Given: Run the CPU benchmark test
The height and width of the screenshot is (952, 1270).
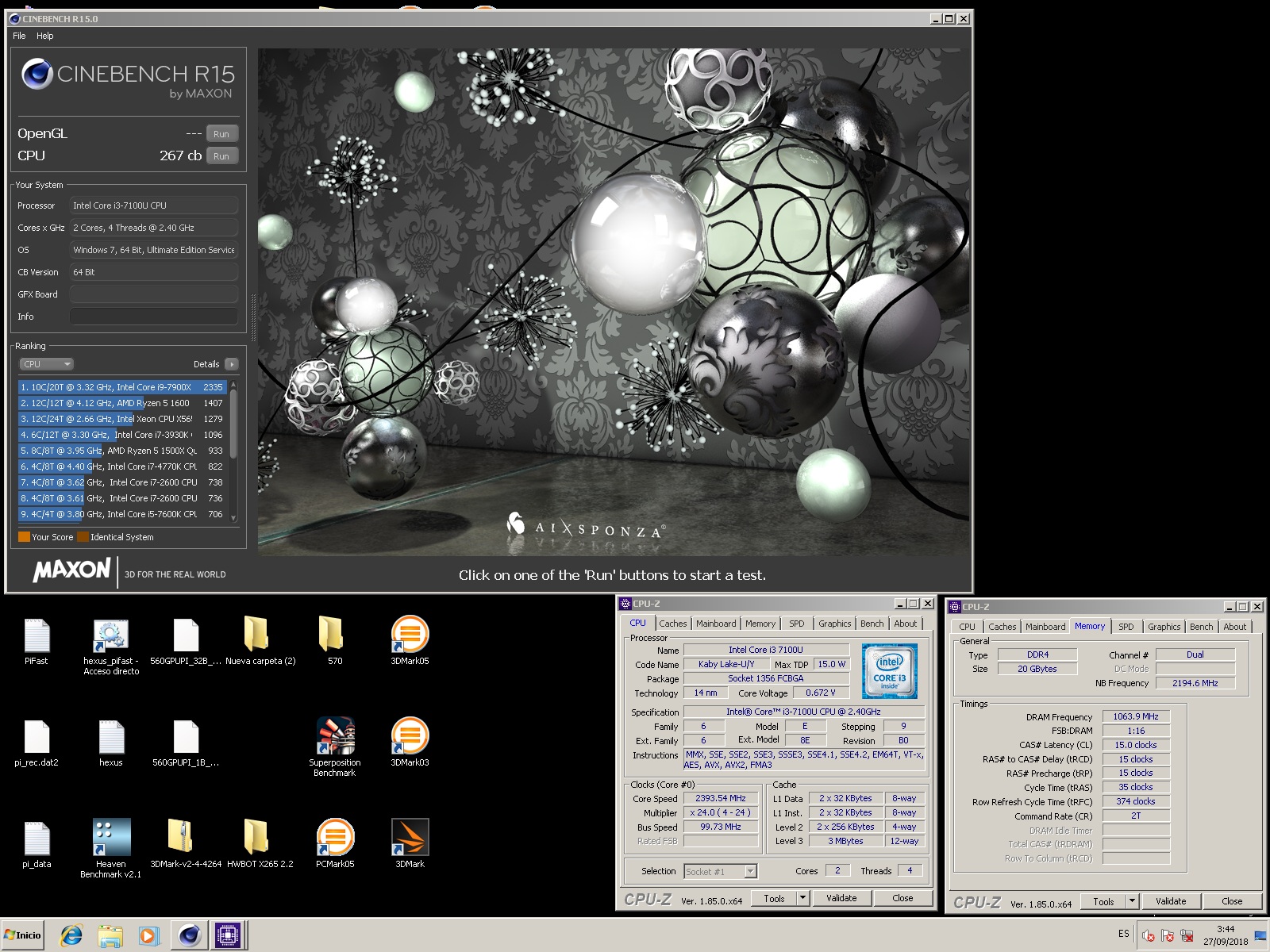Looking at the screenshot, I should tap(221, 156).
